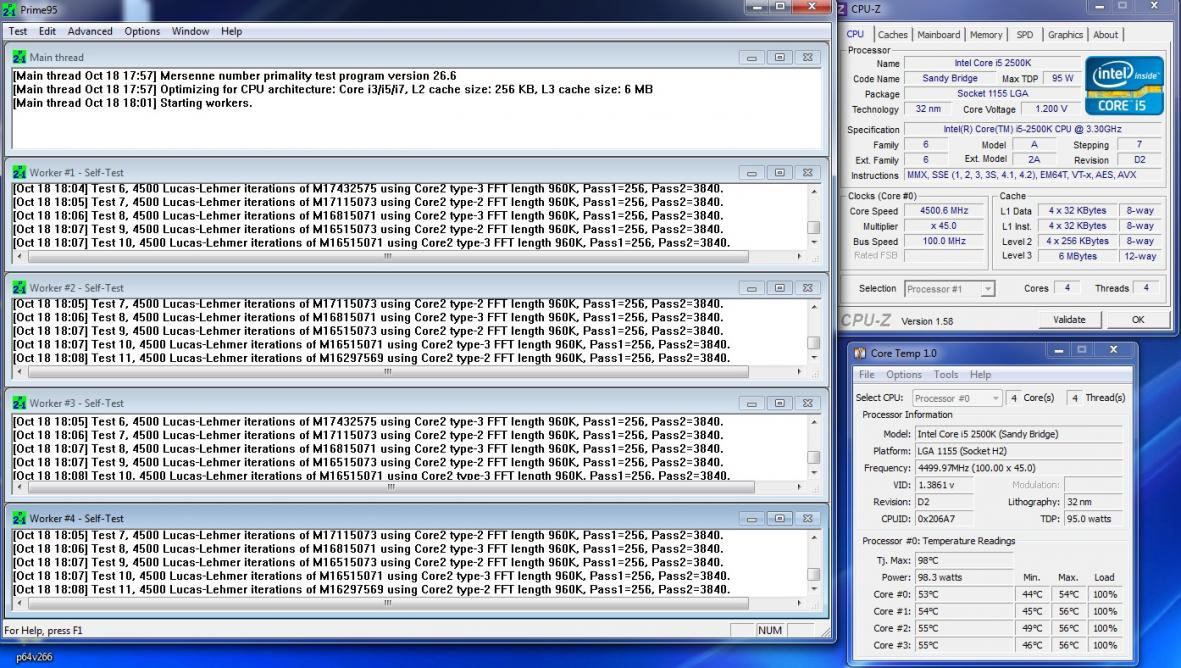1181x668 pixels.
Task: Open the Test menu in Prime95
Action: pos(17,32)
